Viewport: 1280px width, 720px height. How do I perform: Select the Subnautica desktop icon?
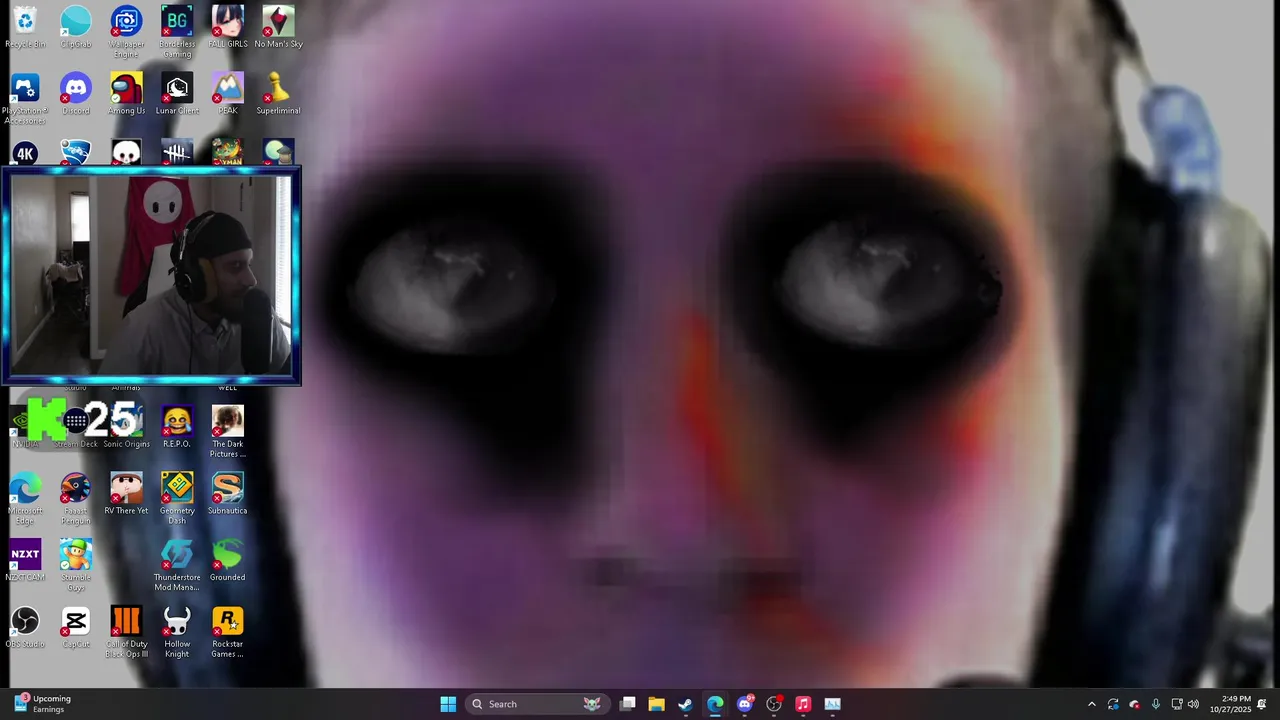click(228, 494)
